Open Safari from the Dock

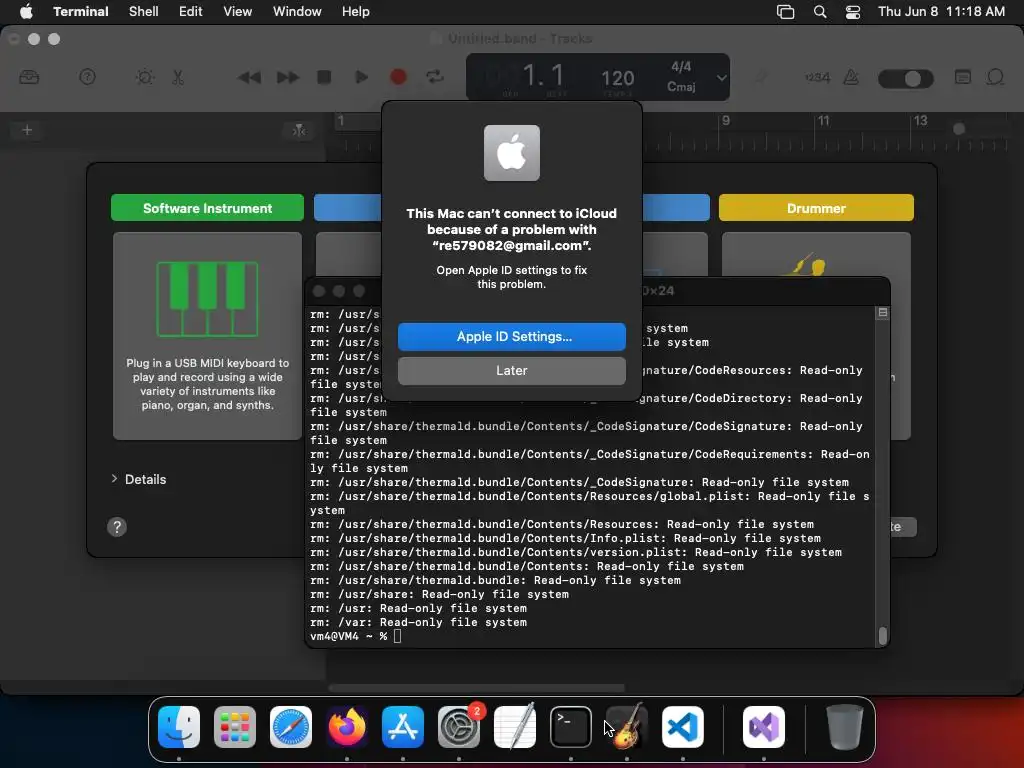(291, 726)
